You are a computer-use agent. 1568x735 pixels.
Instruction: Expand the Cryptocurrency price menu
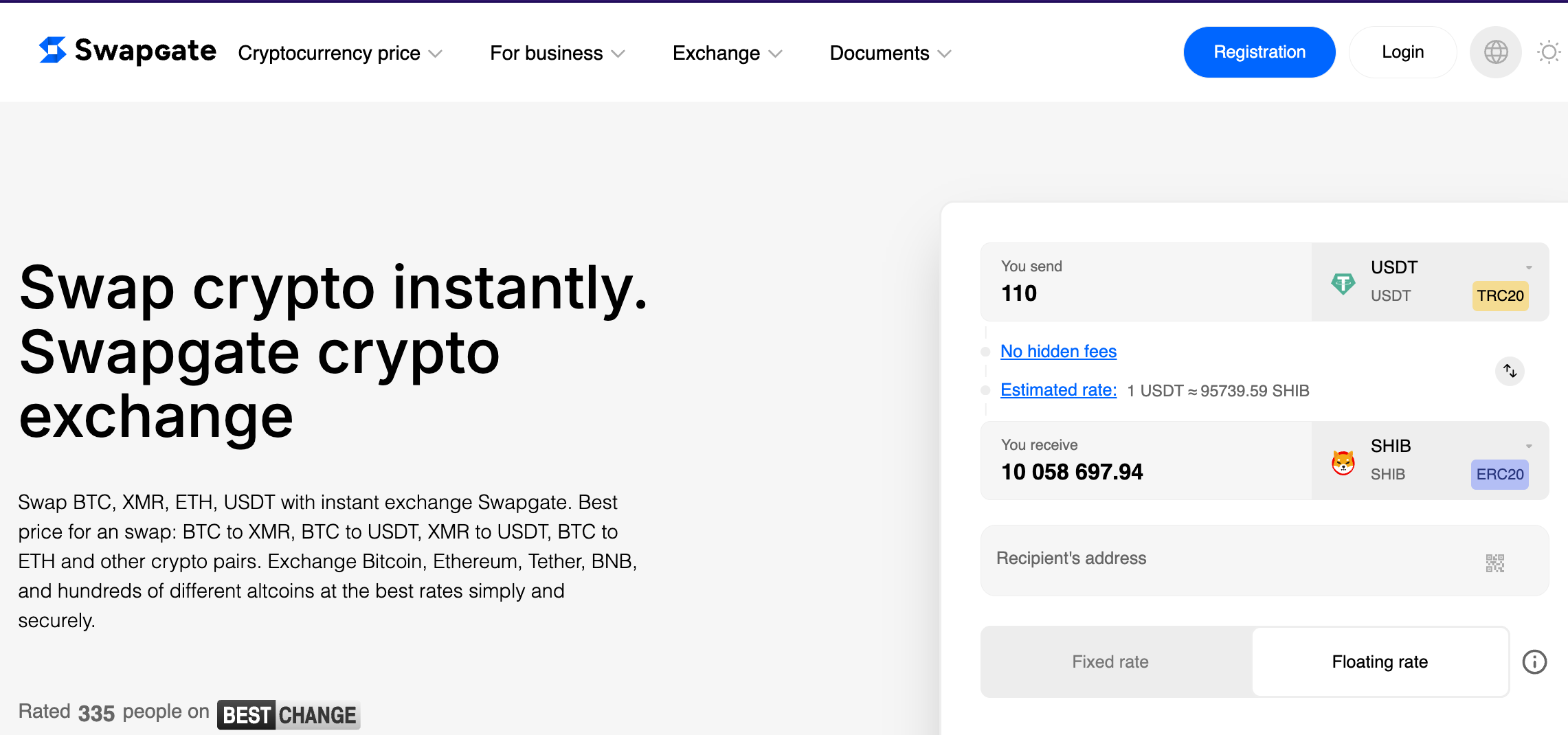coord(339,54)
